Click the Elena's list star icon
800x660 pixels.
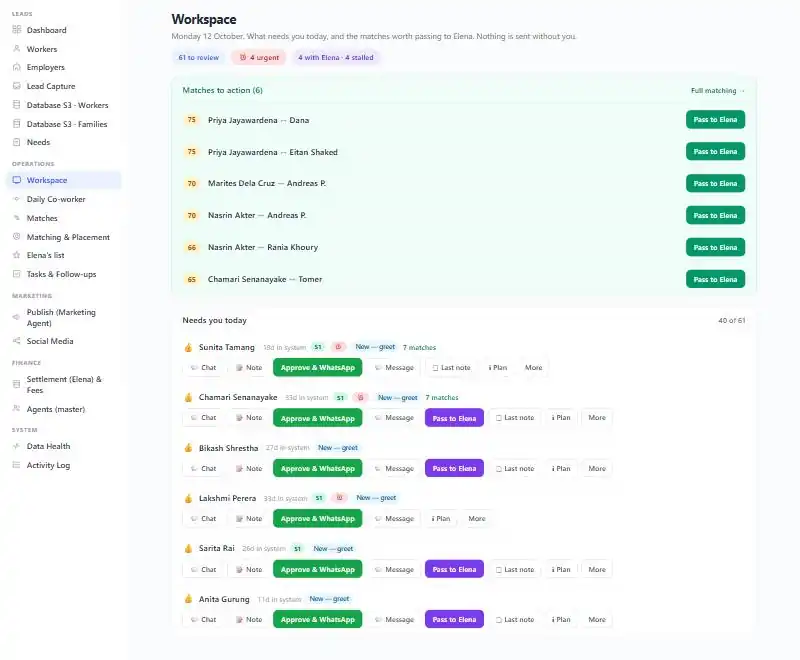pos(17,255)
